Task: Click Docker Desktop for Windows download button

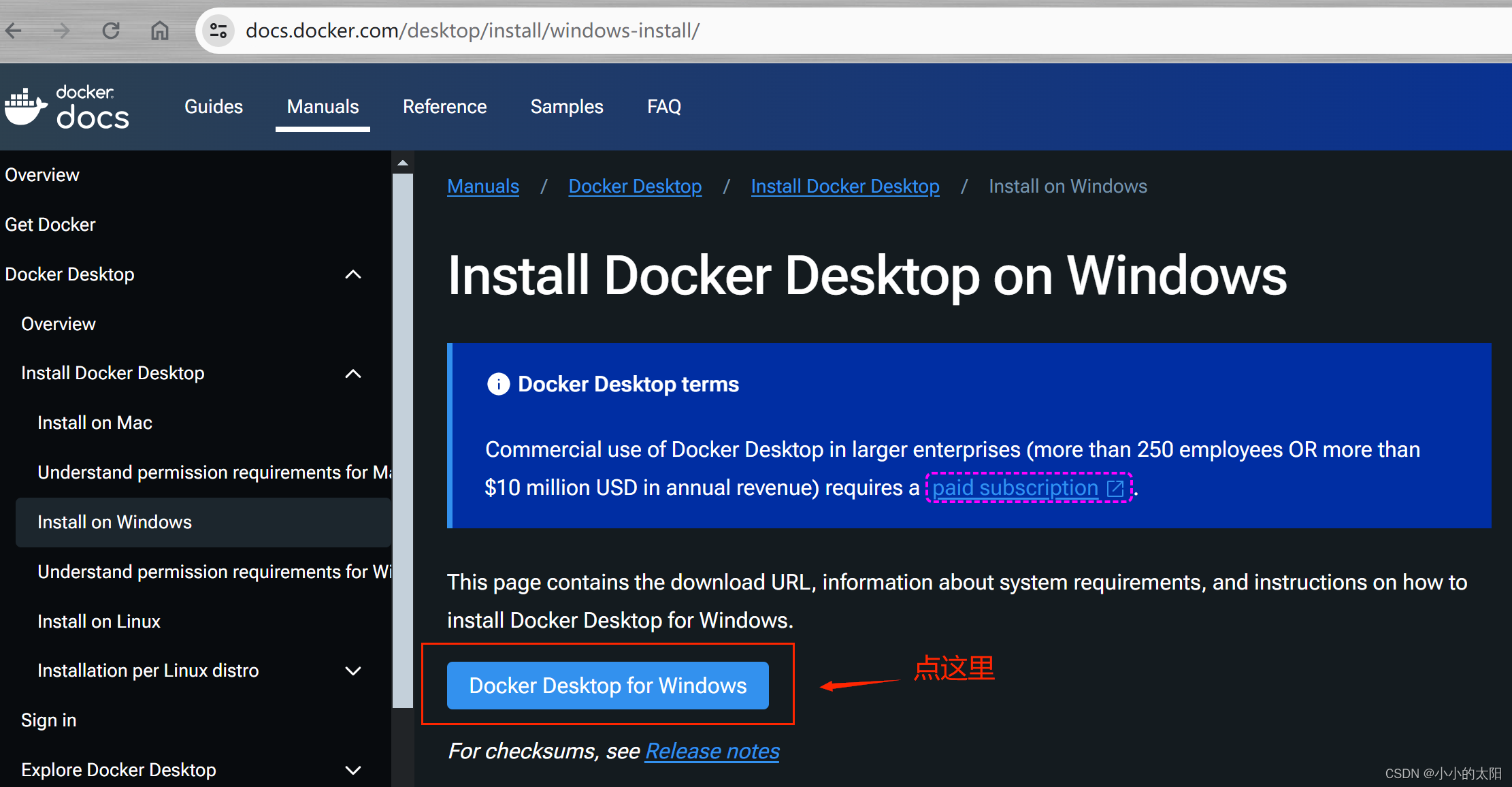Action: 608,686
